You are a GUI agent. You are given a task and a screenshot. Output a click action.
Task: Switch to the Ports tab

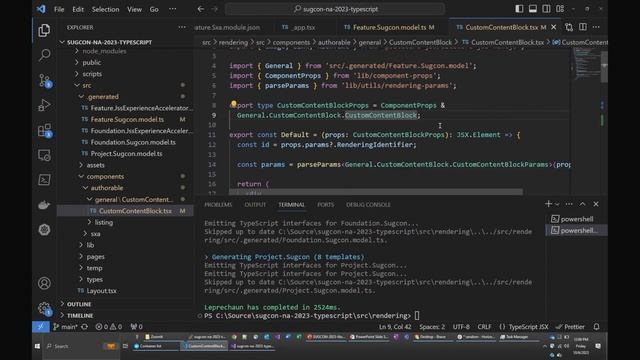[325, 204]
